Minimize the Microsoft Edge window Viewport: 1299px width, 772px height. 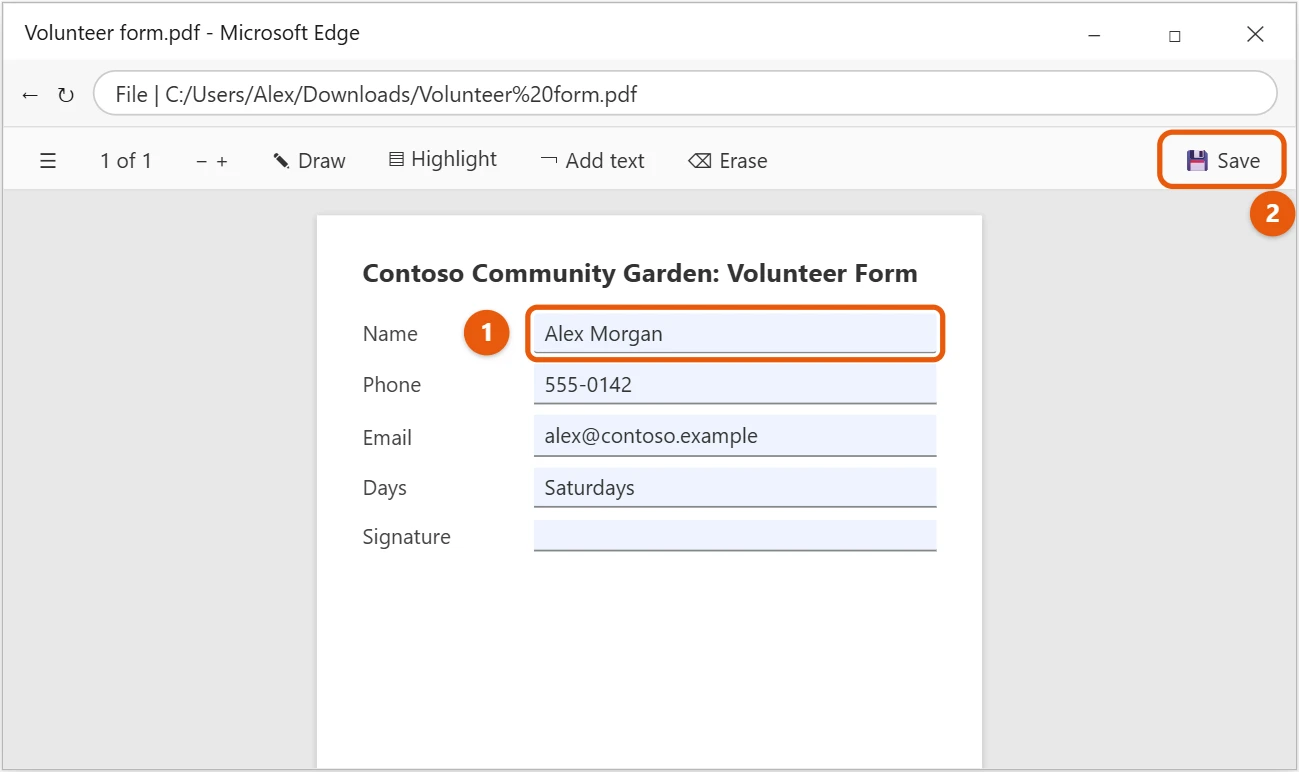coord(1094,35)
